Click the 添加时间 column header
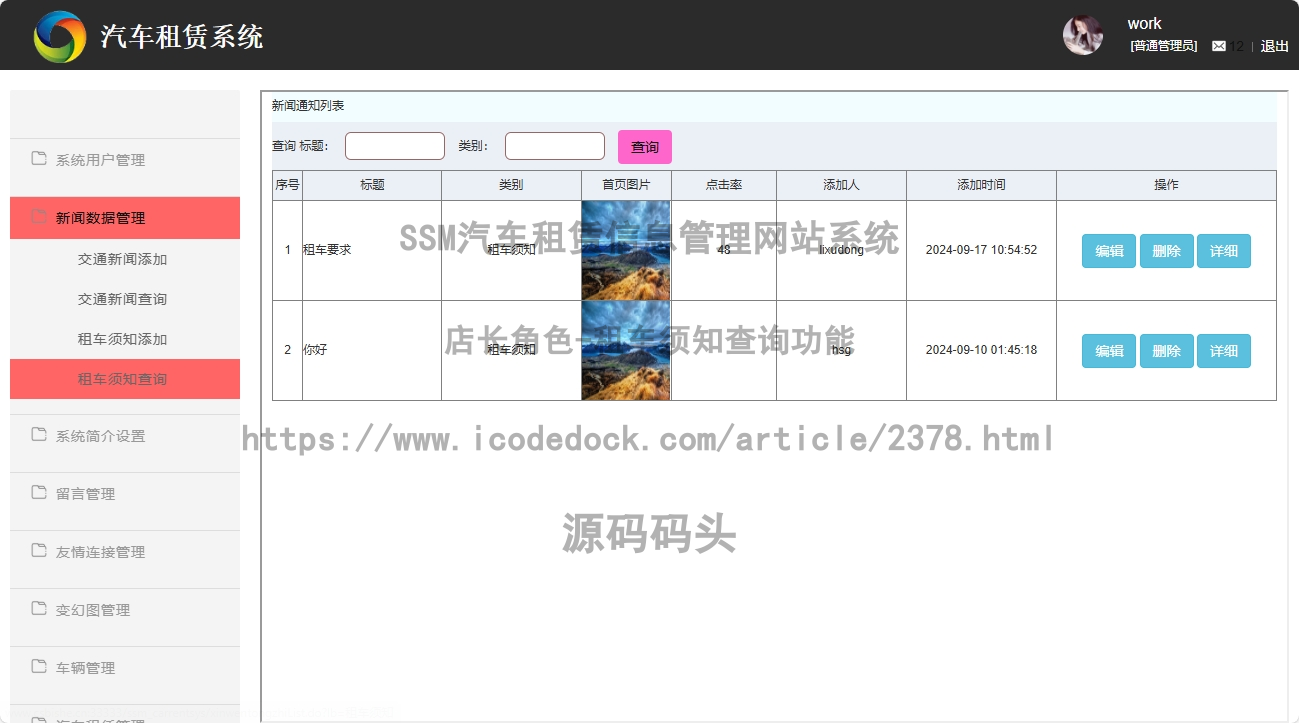Screen dimensions: 1299x723 (981, 185)
